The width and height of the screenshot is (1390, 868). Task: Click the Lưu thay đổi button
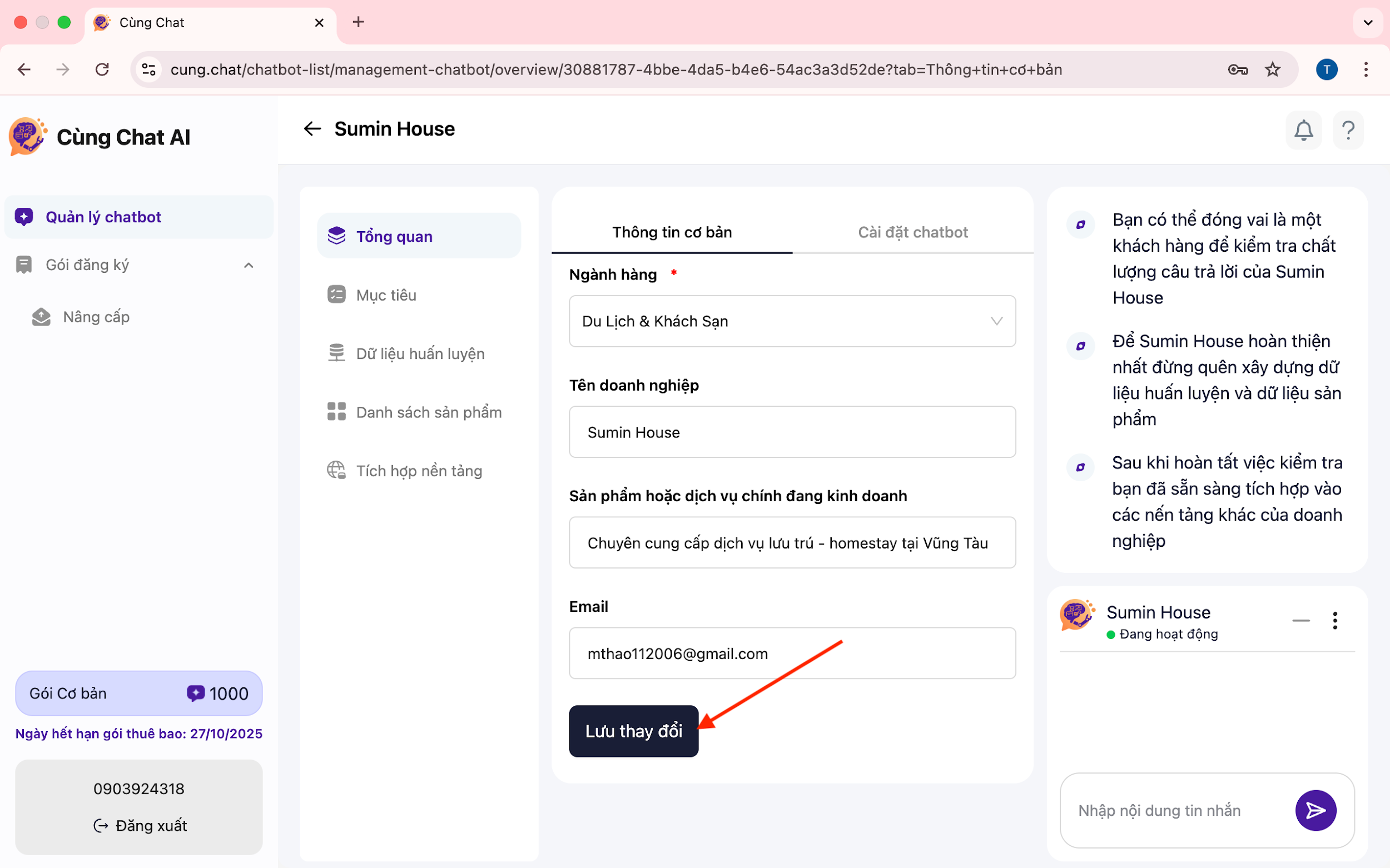(x=633, y=731)
